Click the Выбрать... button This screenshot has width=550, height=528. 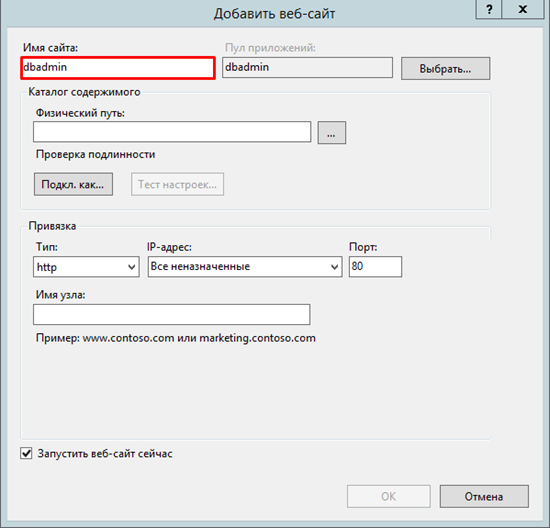pos(445,68)
